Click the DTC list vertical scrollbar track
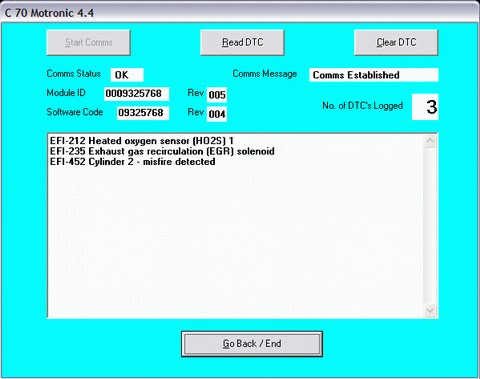Viewport: 480px width, 379px height. pos(430,226)
